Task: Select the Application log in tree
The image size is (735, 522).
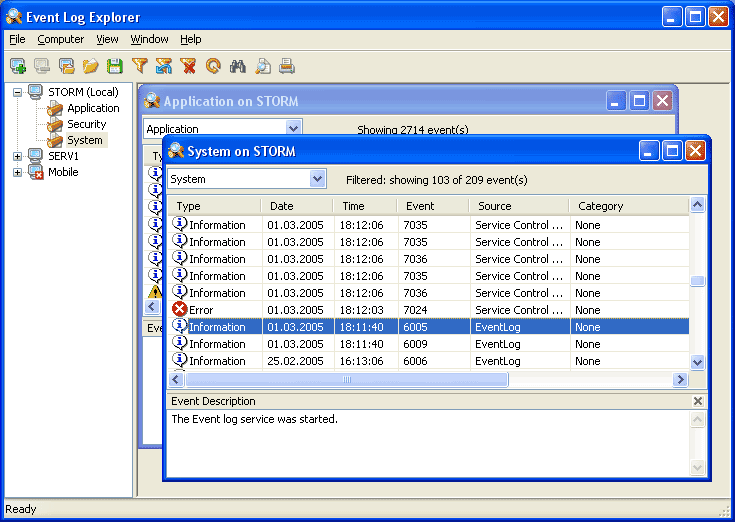Action: click(93, 108)
